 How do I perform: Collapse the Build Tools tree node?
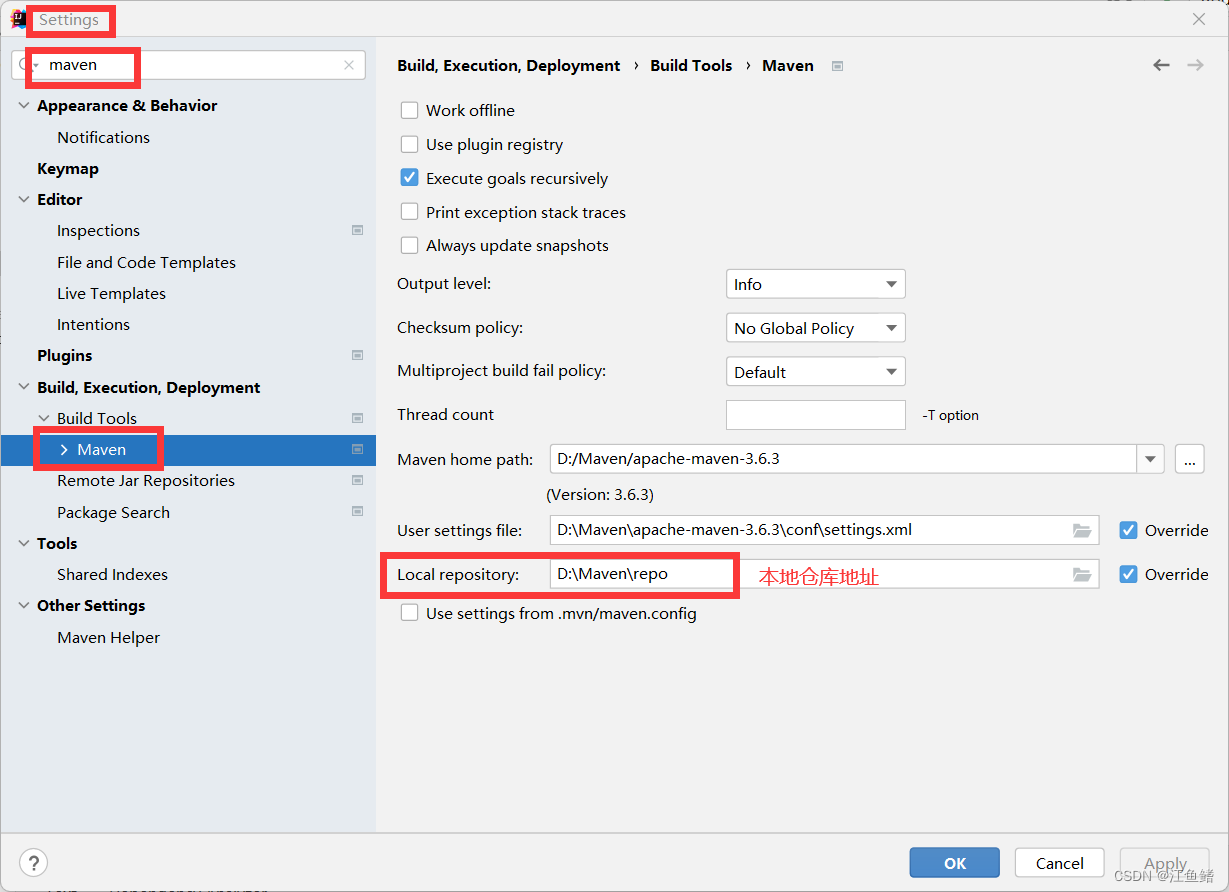pos(43,418)
